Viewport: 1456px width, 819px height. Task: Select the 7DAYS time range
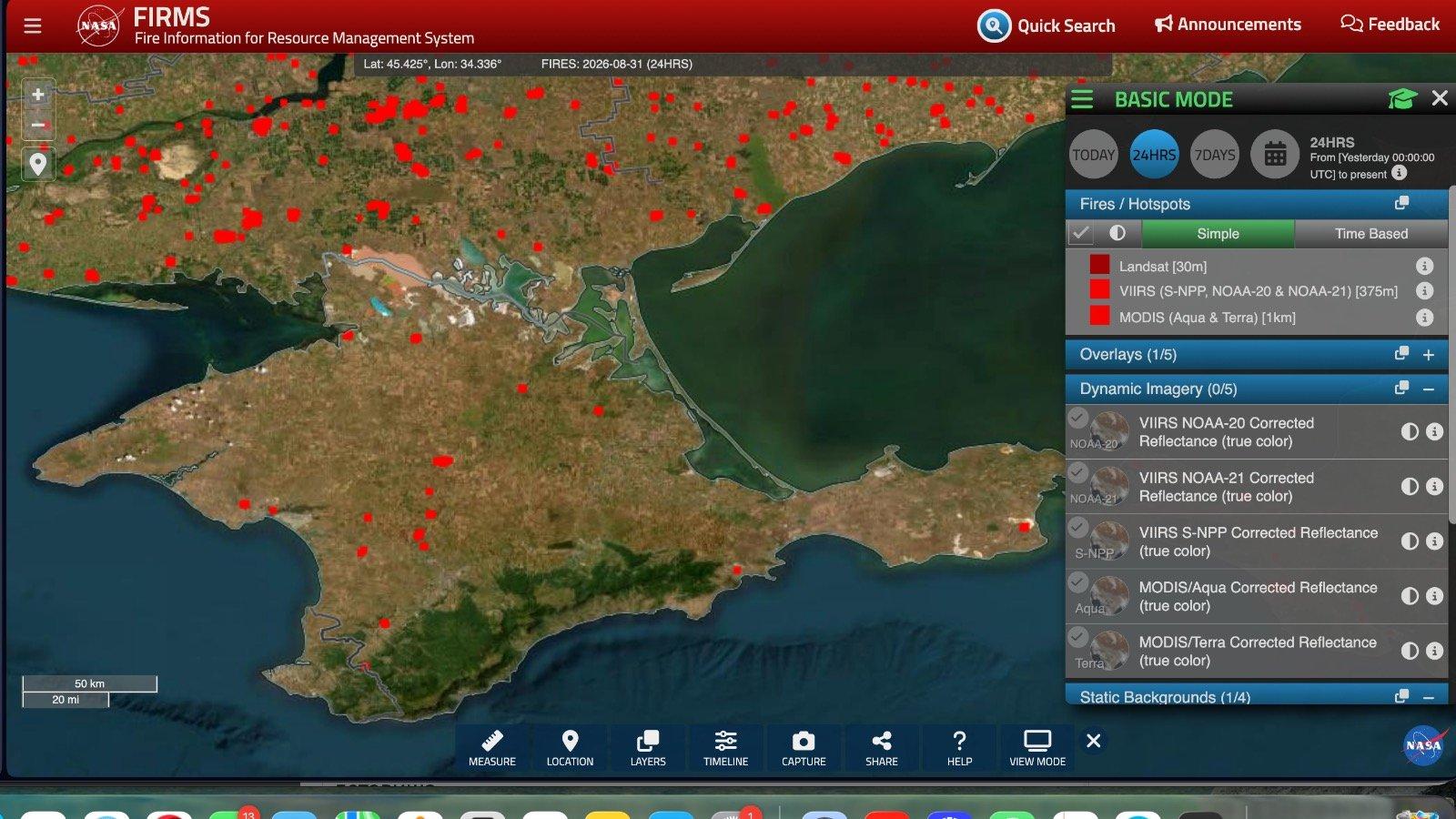tap(1215, 155)
